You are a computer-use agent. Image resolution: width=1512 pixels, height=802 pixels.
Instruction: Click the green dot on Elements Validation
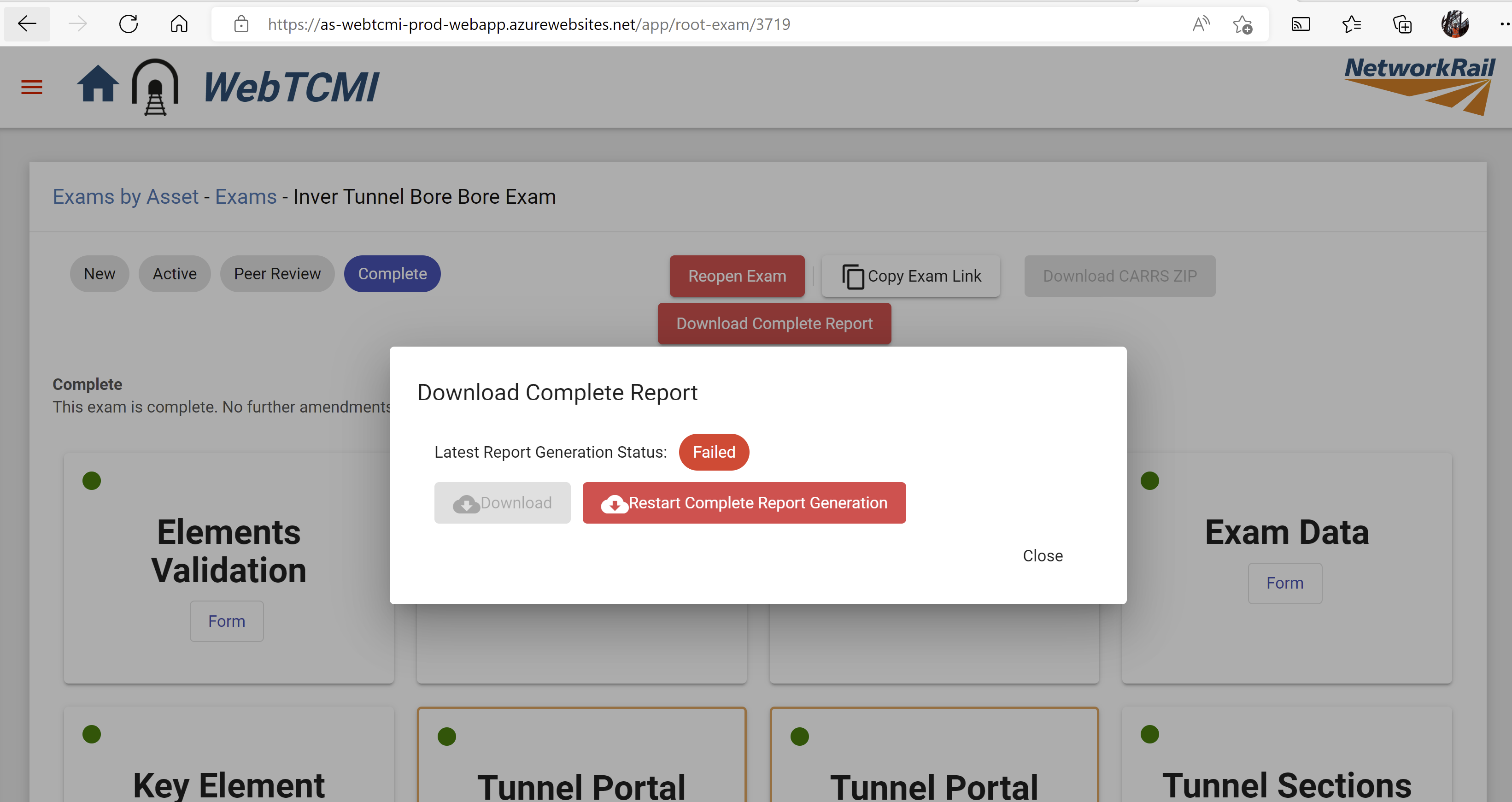[x=92, y=481]
